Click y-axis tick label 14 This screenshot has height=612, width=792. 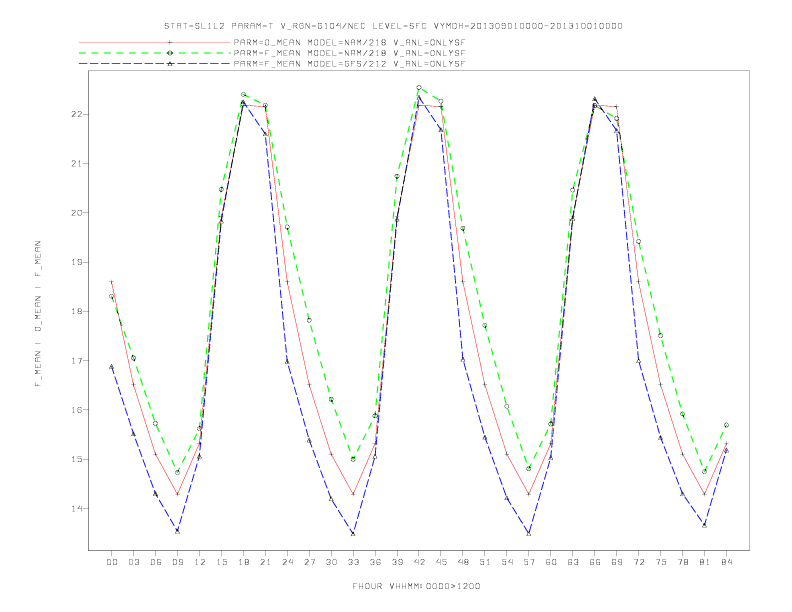[76, 508]
